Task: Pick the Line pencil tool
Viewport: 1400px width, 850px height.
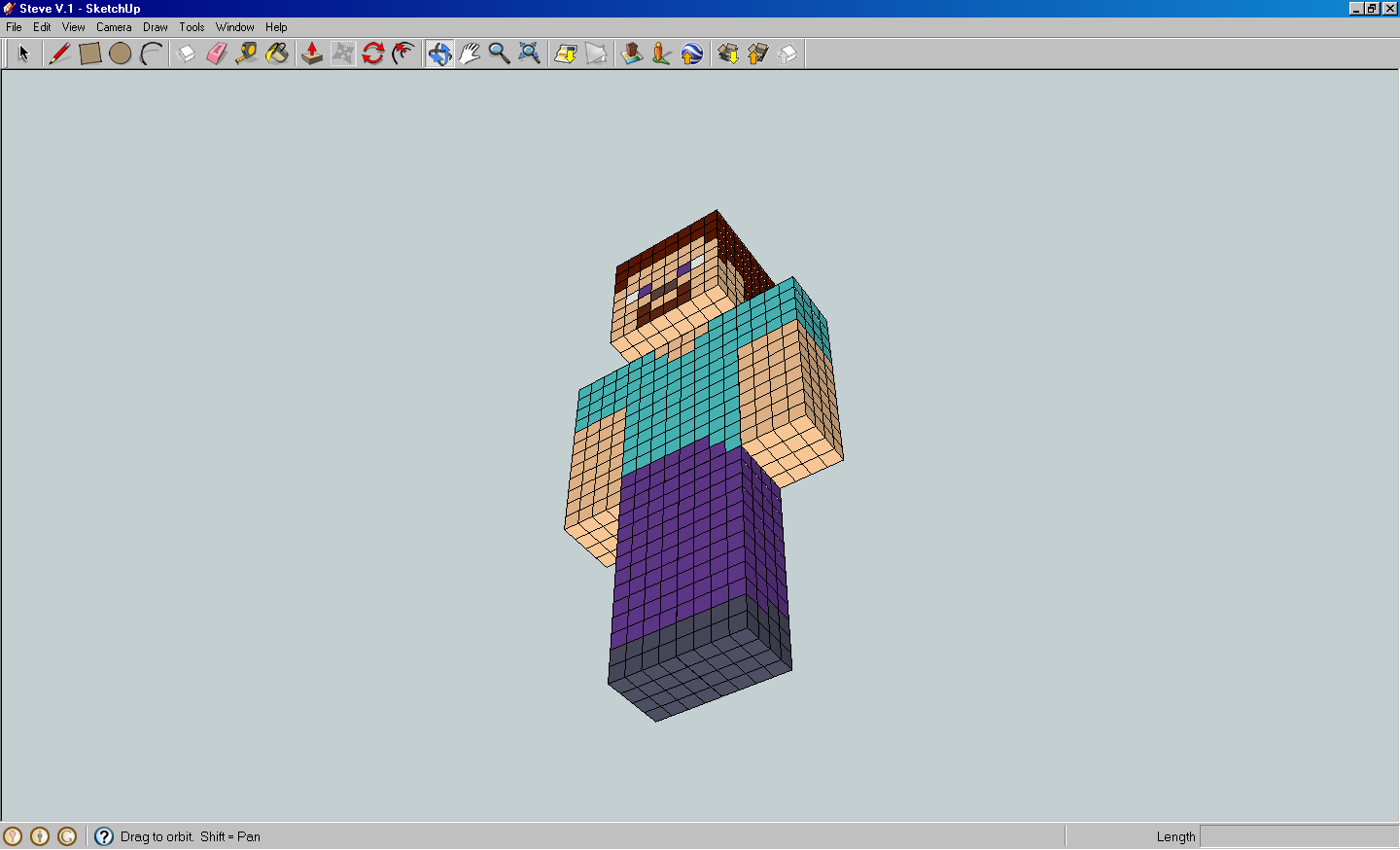Action: tap(59, 53)
